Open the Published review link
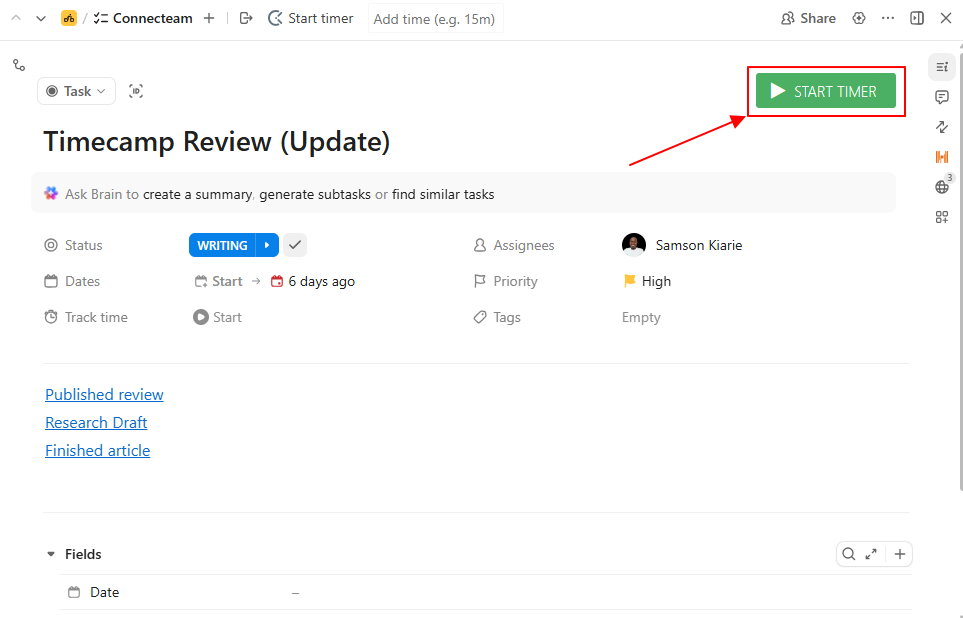 point(104,394)
